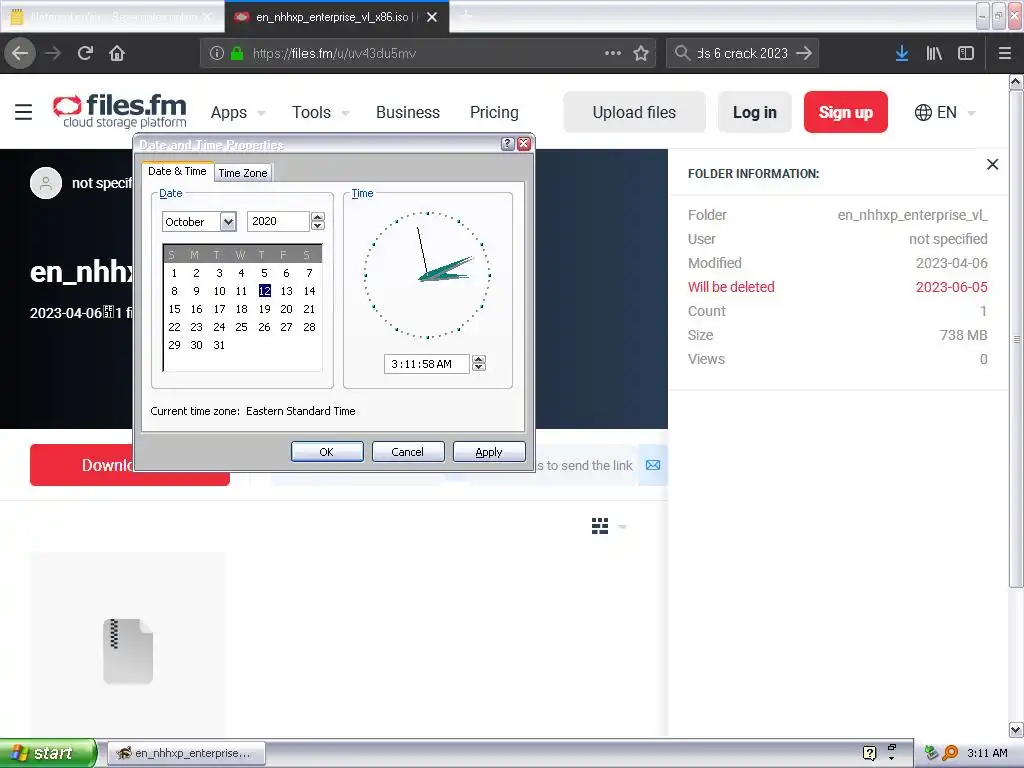
Task: Click the Will be deleted date 2023-06-05
Action: point(952,287)
